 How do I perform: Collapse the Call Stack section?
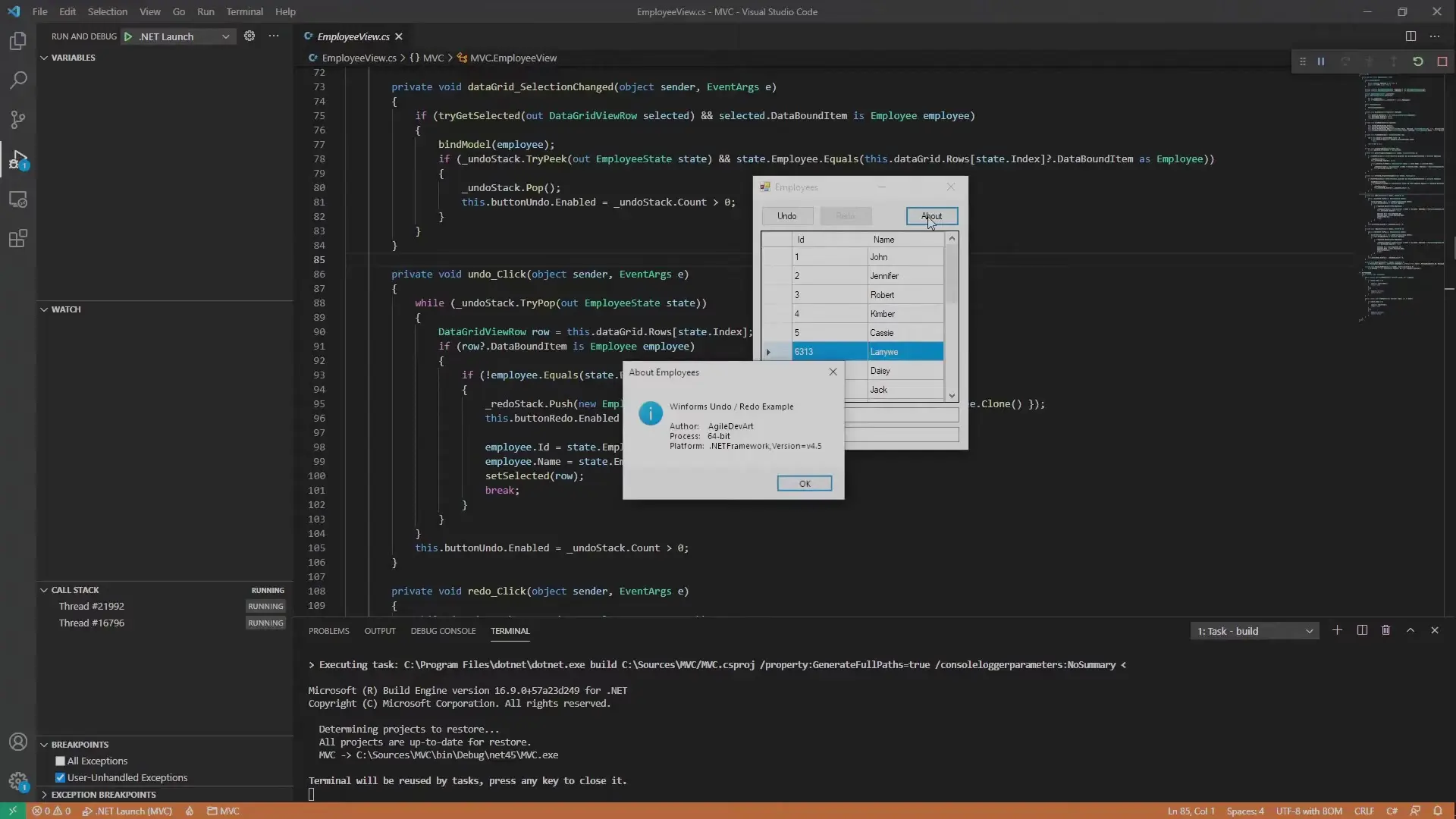pos(75,590)
